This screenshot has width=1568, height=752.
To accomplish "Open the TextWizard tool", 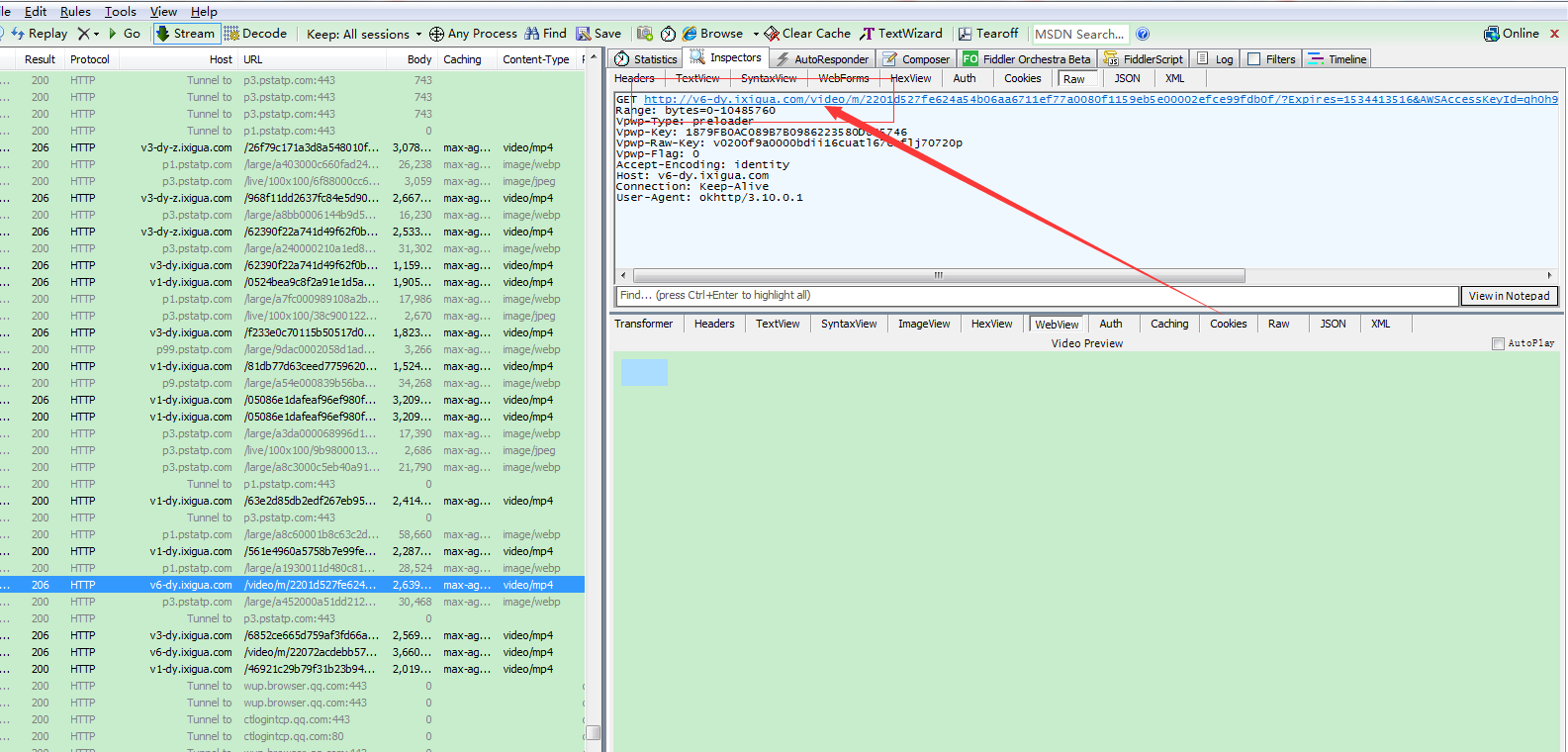I will (900, 34).
